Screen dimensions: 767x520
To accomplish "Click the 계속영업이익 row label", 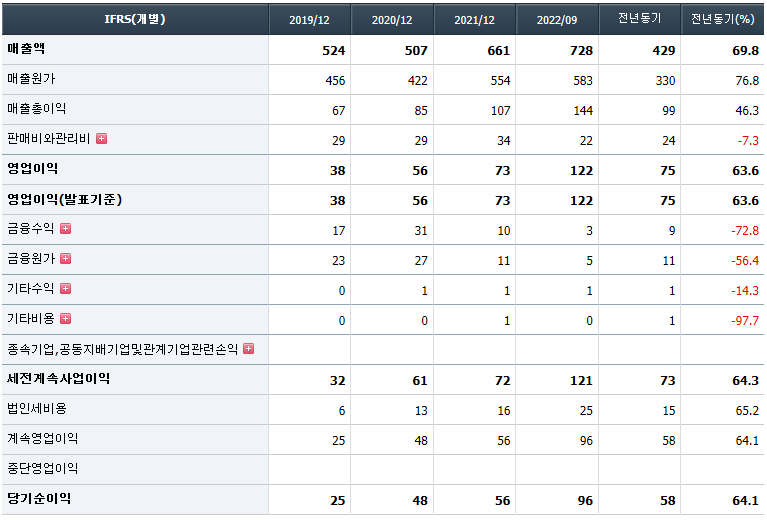I will pyautogui.click(x=43, y=438).
